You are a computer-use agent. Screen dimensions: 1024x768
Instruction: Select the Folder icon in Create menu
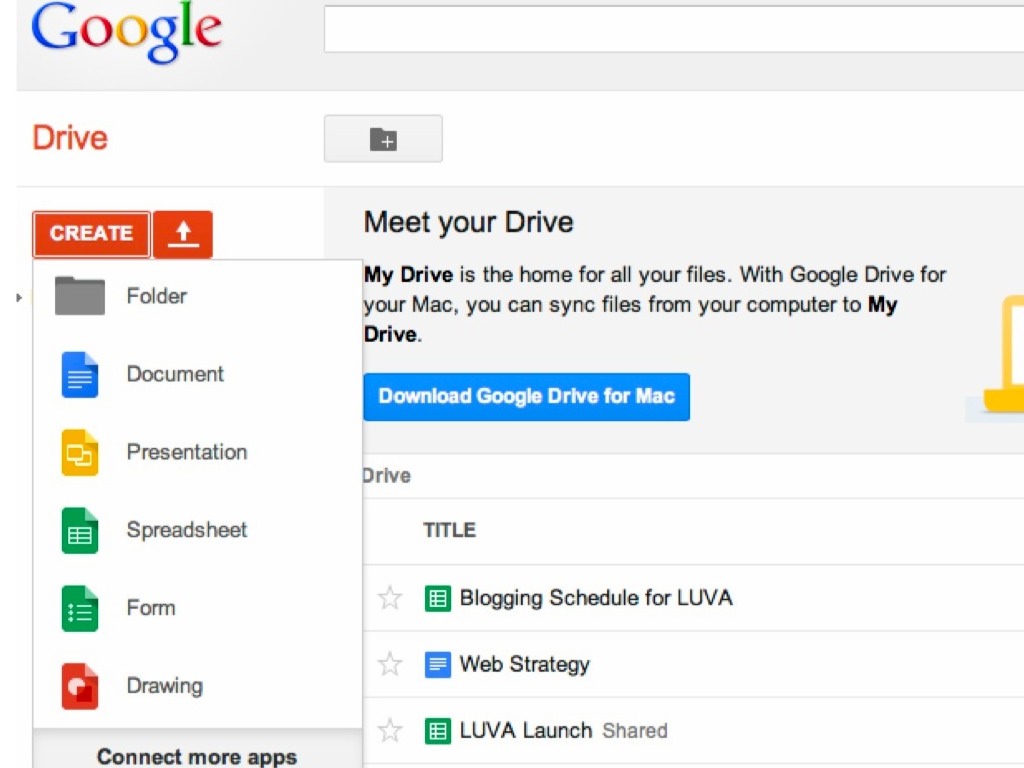(x=80, y=296)
